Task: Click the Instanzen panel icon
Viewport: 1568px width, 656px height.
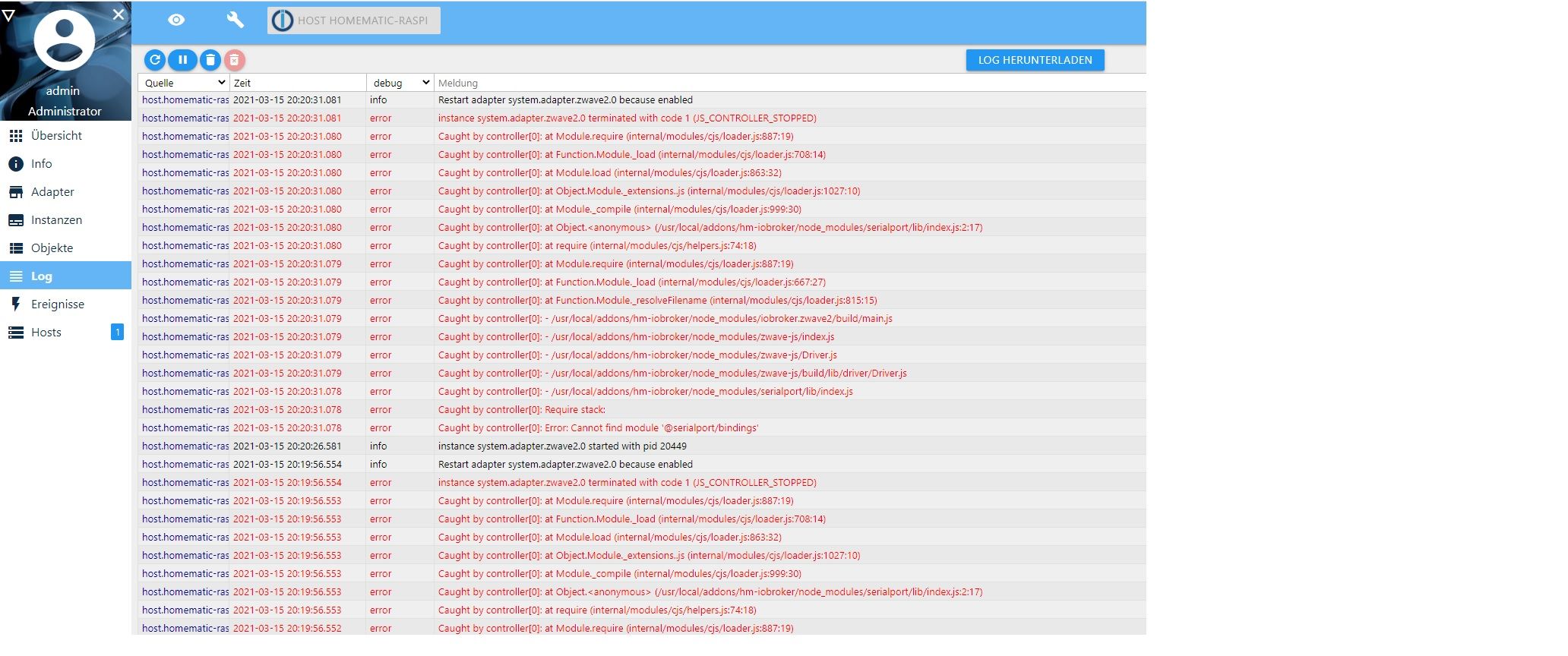Action: click(x=16, y=220)
